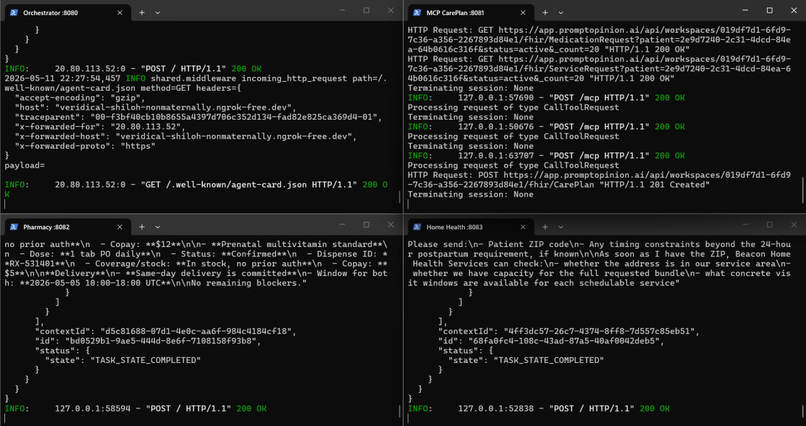Close the Pharmacy :8082 tab
The height and width of the screenshot is (426, 806).
(120, 227)
